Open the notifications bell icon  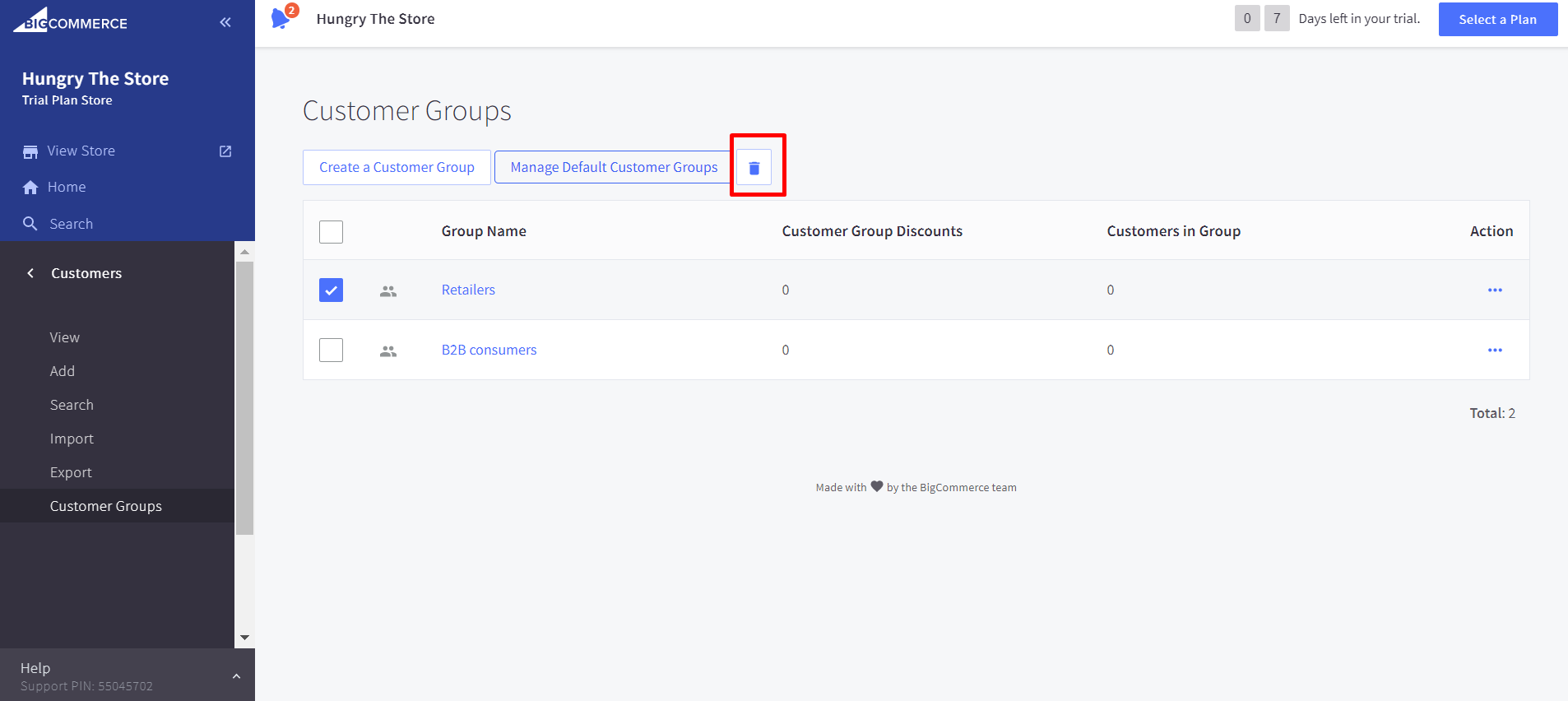pyautogui.click(x=281, y=18)
